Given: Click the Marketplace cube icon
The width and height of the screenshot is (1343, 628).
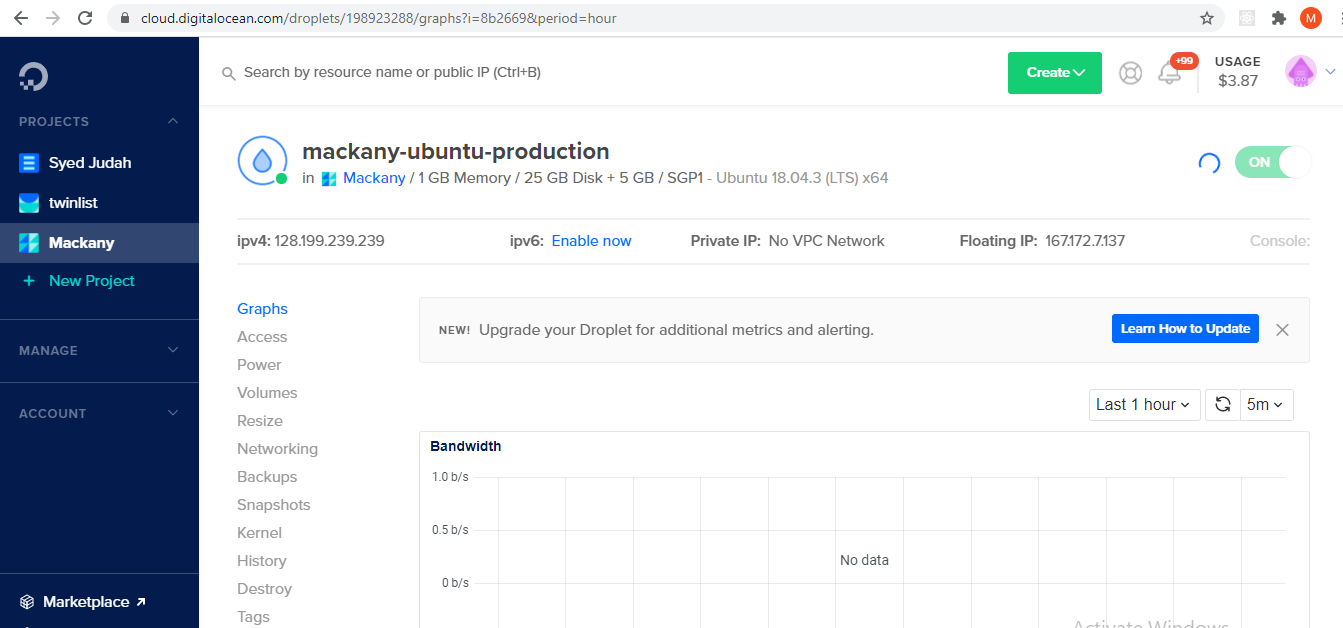Looking at the screenshot, I should [x=27, y=602].
